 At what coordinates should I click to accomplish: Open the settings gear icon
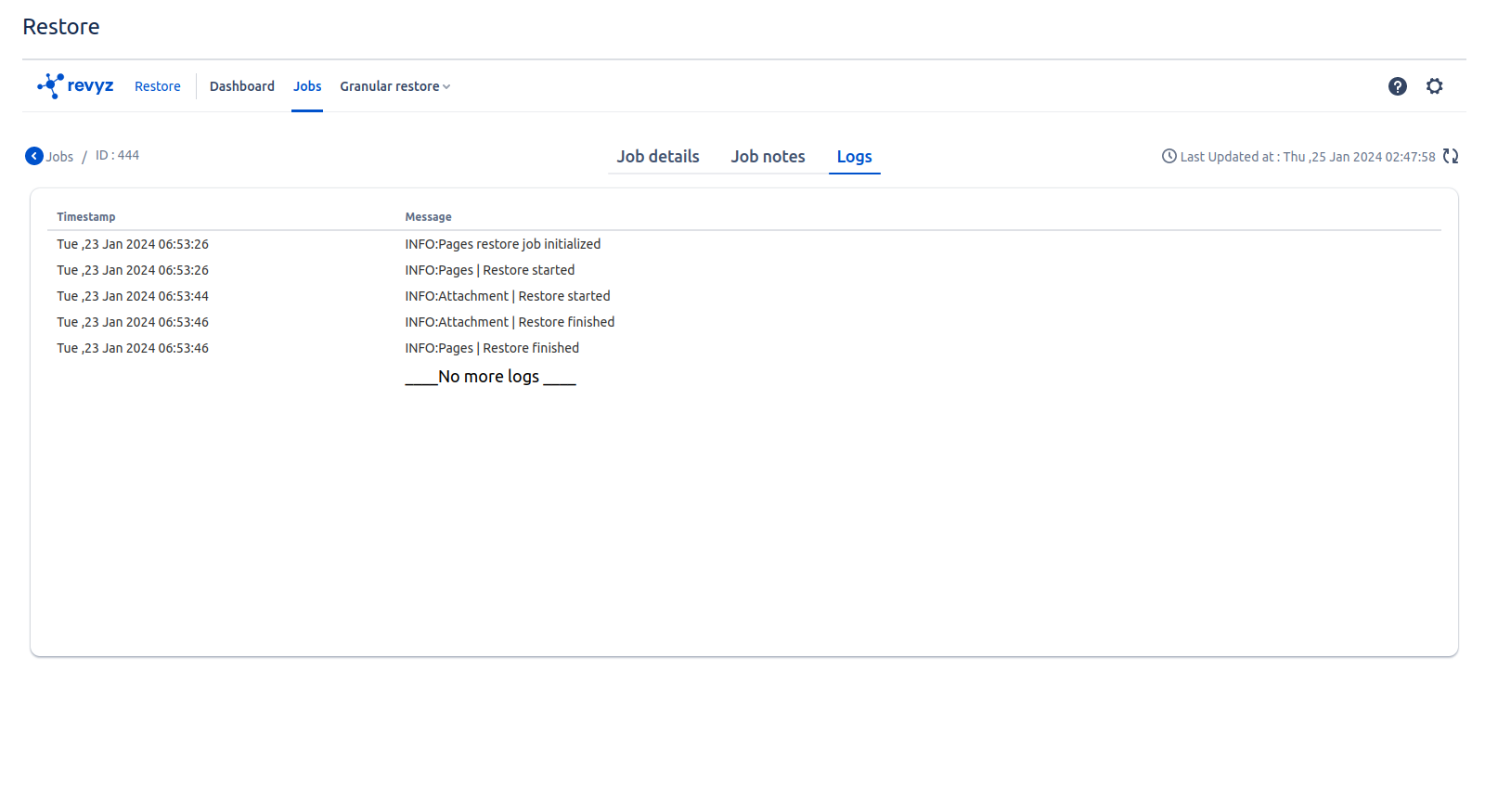tap(1434, 86)
